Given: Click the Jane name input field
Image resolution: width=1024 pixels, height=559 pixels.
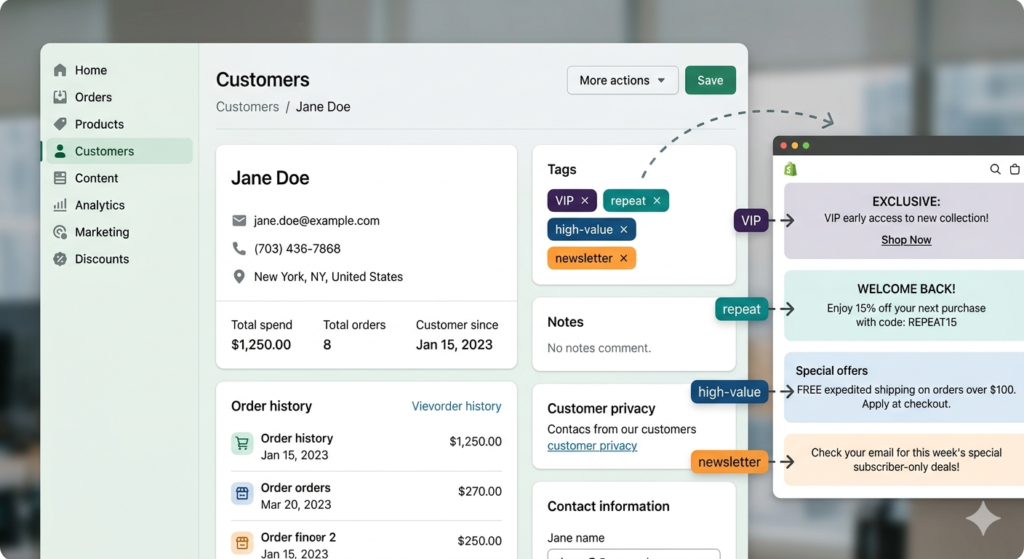Looking at the screenshot, I should pos(633,553).
